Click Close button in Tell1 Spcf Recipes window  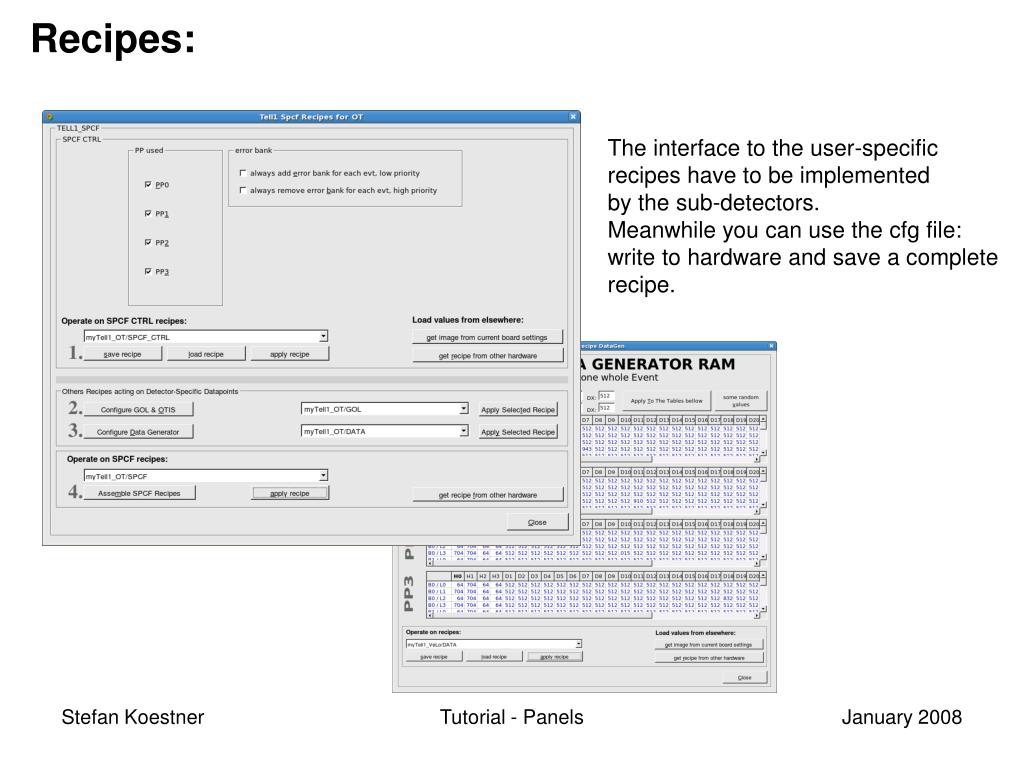point(537,522)
